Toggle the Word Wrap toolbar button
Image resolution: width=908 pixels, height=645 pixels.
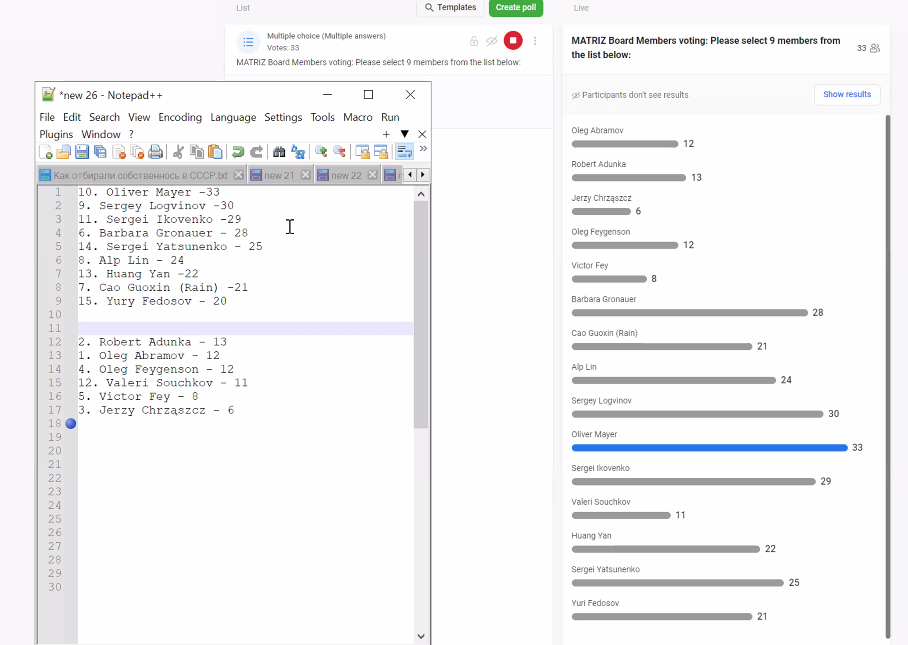pos(404,152)
